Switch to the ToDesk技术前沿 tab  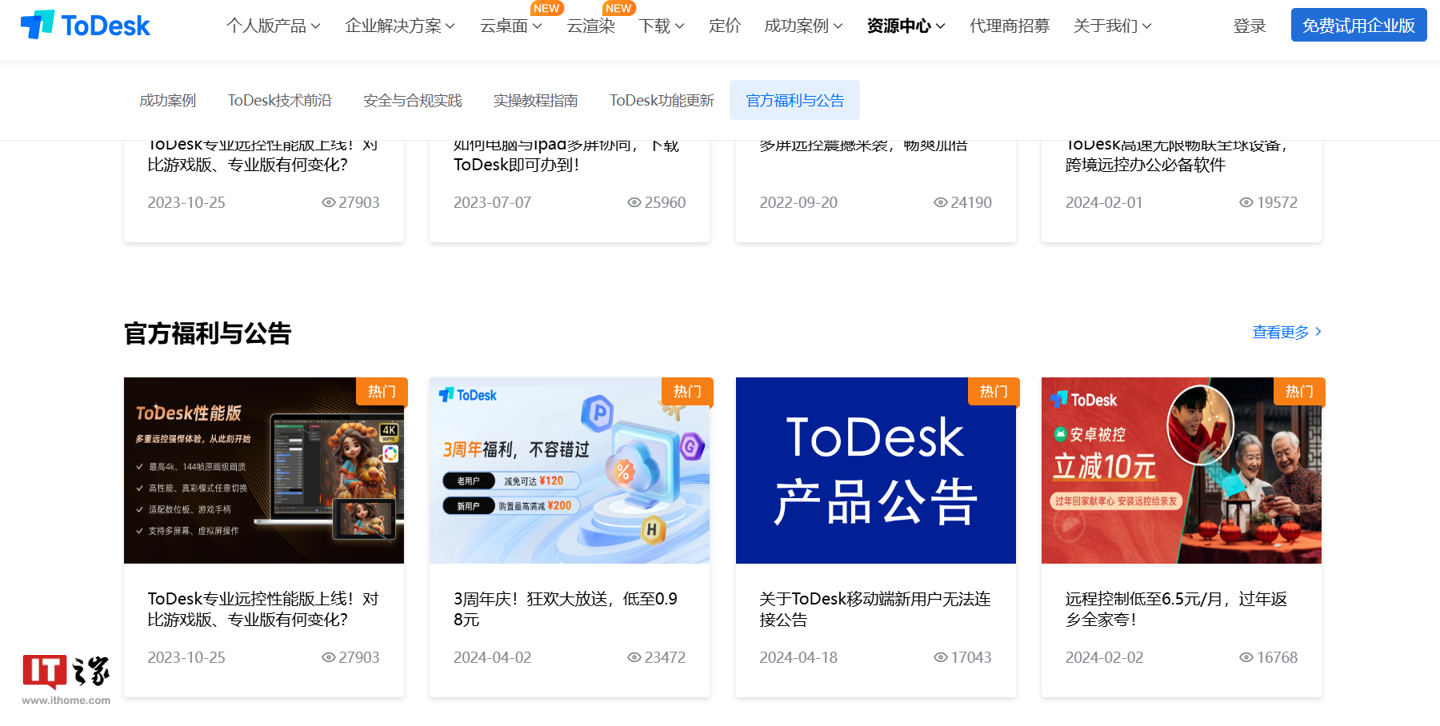coord(279,100)
